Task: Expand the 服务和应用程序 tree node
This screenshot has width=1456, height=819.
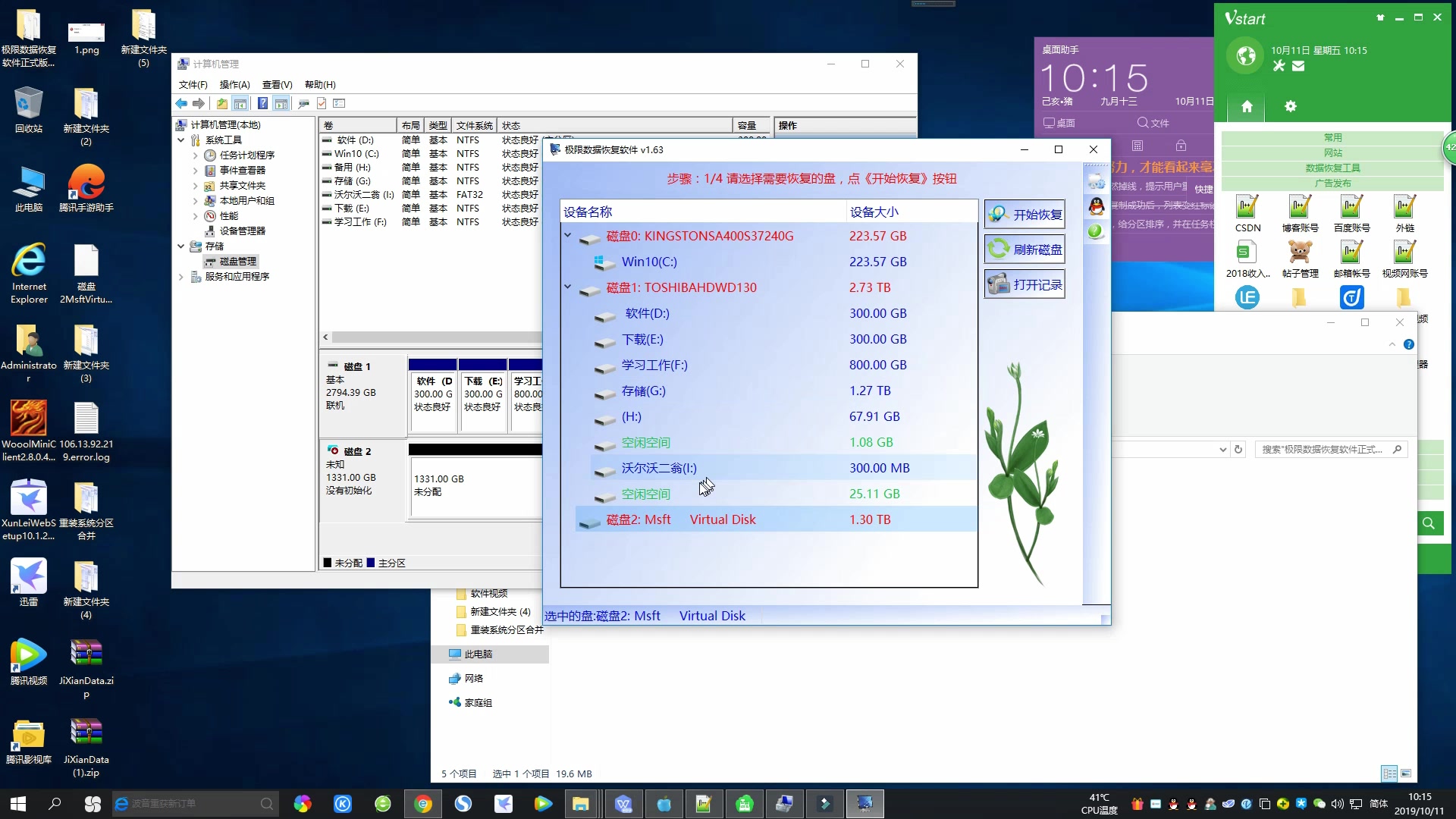Action: (181, 276)
